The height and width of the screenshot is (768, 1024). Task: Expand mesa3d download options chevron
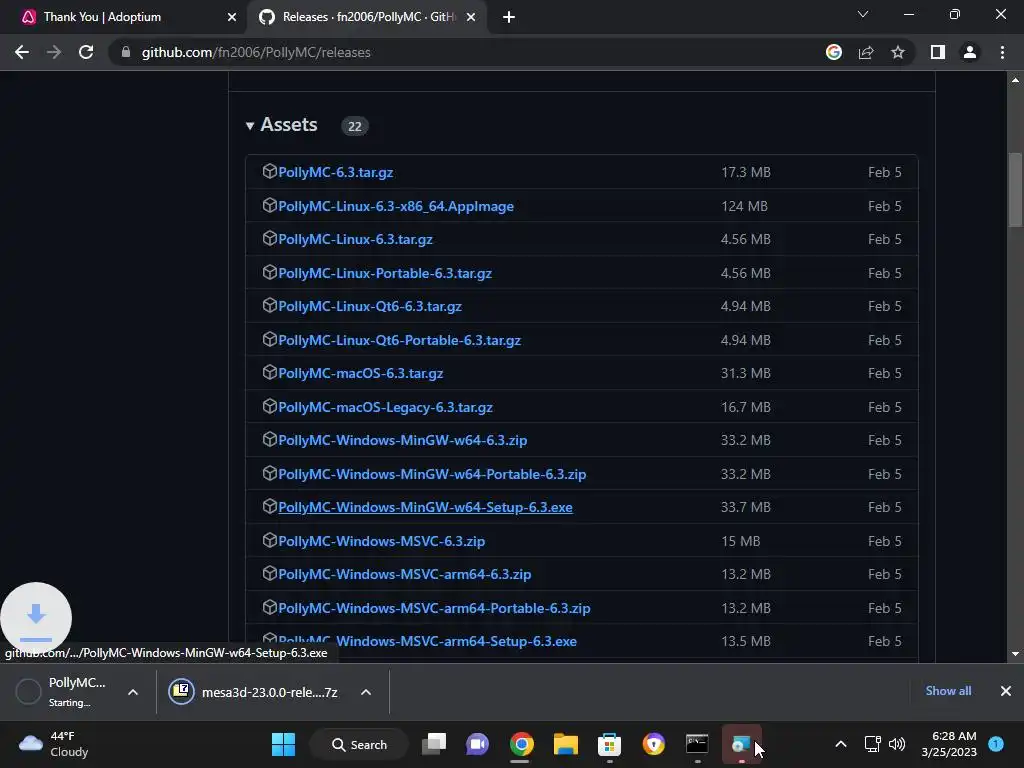click(366, 692)
